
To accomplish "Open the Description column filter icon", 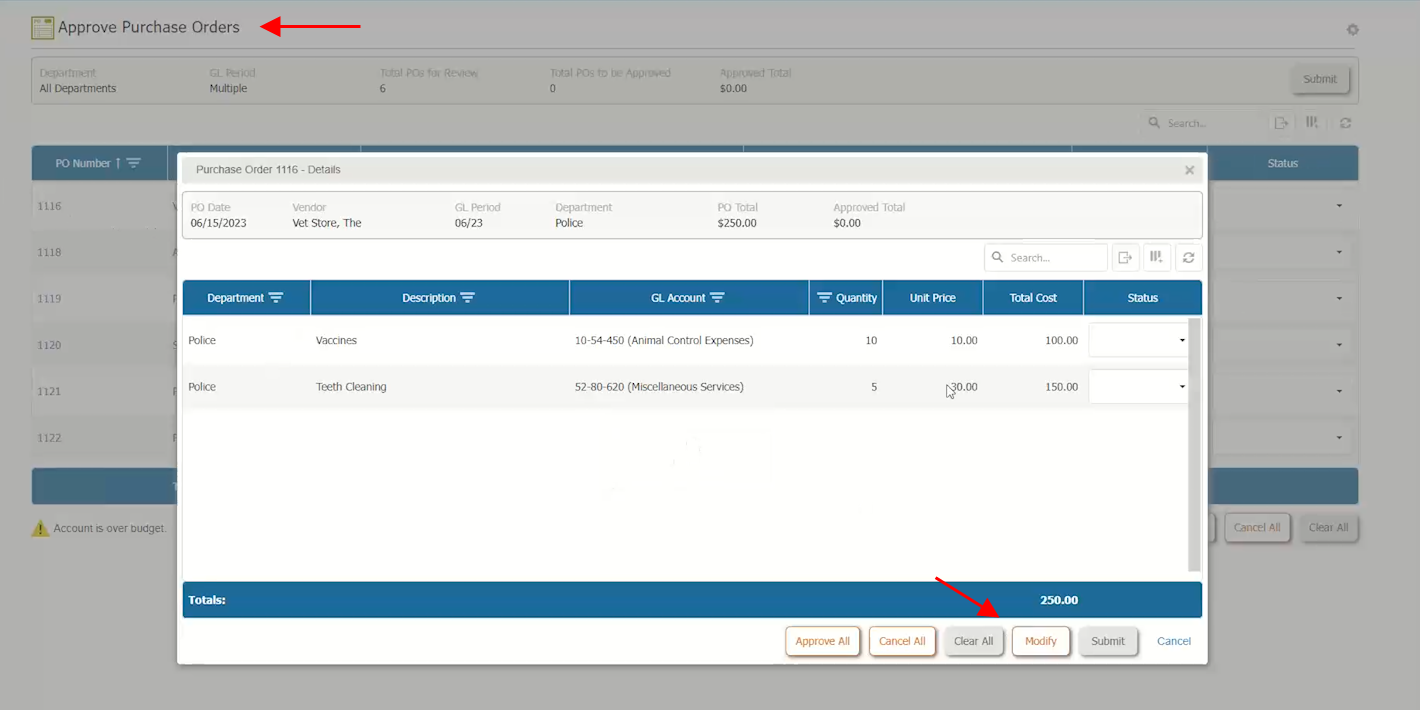I will 467,298.
